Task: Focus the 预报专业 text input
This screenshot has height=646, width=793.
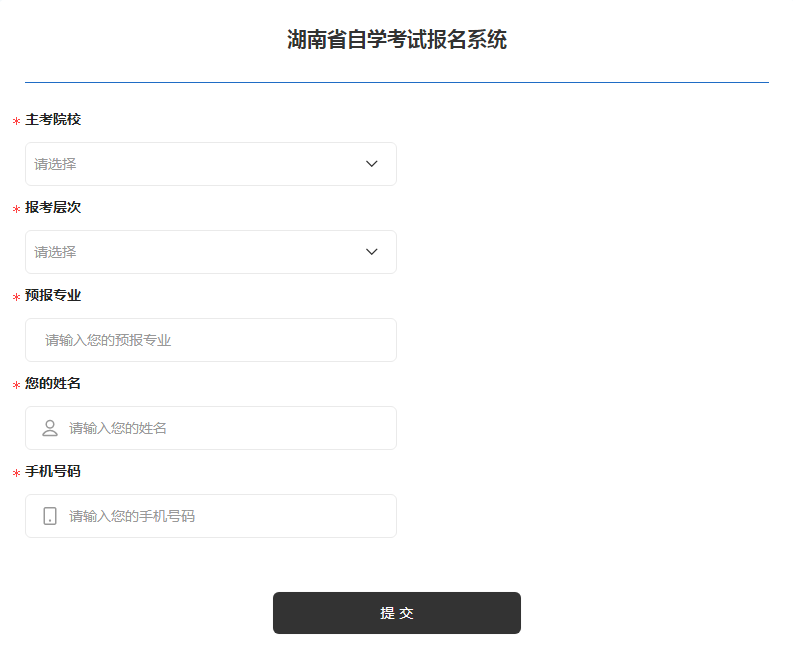Action: click(210, 340)
